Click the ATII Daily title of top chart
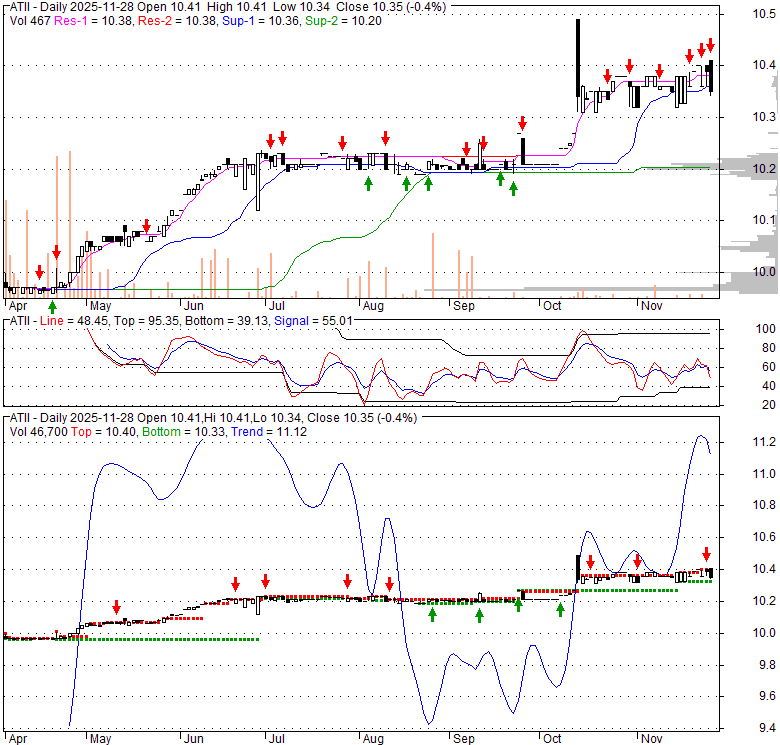The image size is (780, 745). (70, 6)
